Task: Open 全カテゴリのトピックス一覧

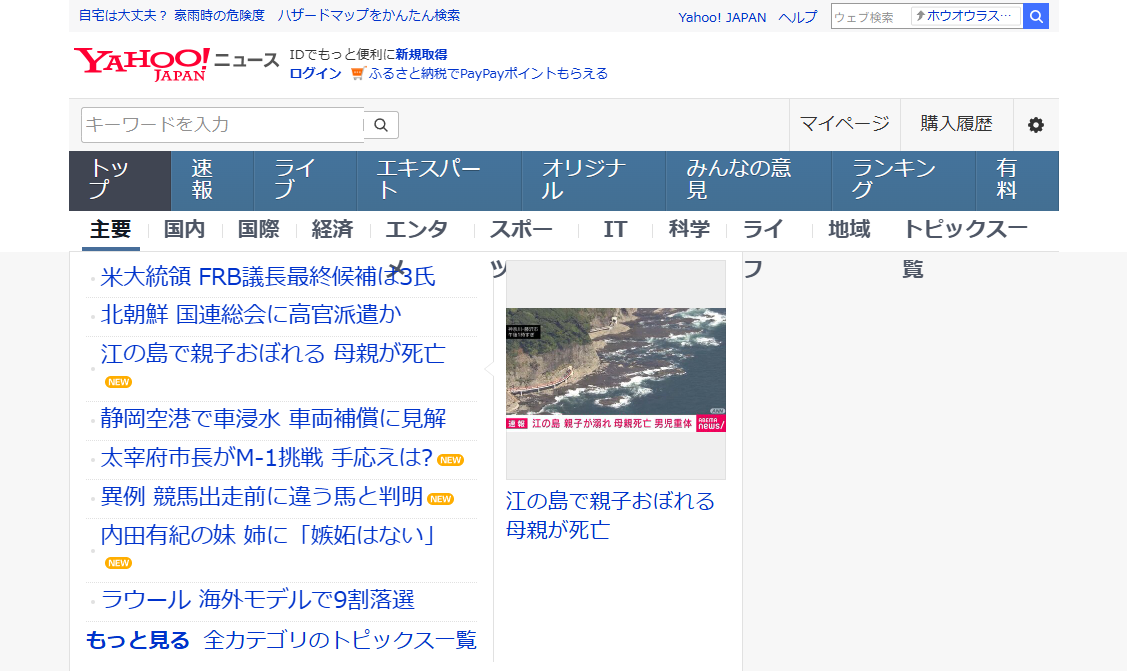Action: (338, 638)
